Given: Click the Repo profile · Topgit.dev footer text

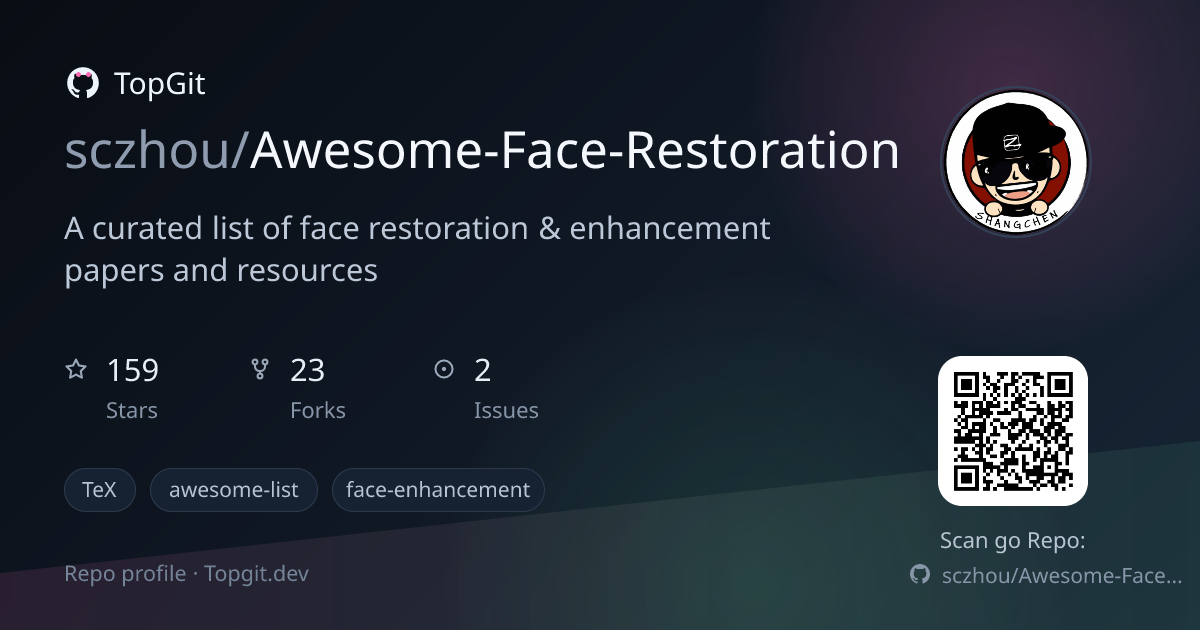Looking at the screenshot, I should click(x=186, y=573).
